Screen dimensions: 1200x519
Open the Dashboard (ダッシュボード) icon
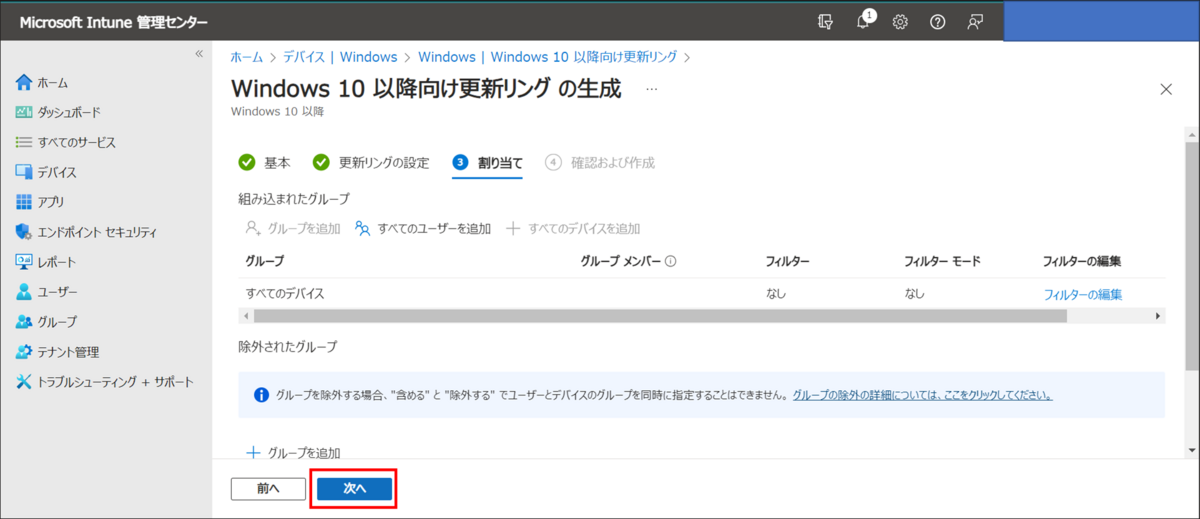pos(25,112)
